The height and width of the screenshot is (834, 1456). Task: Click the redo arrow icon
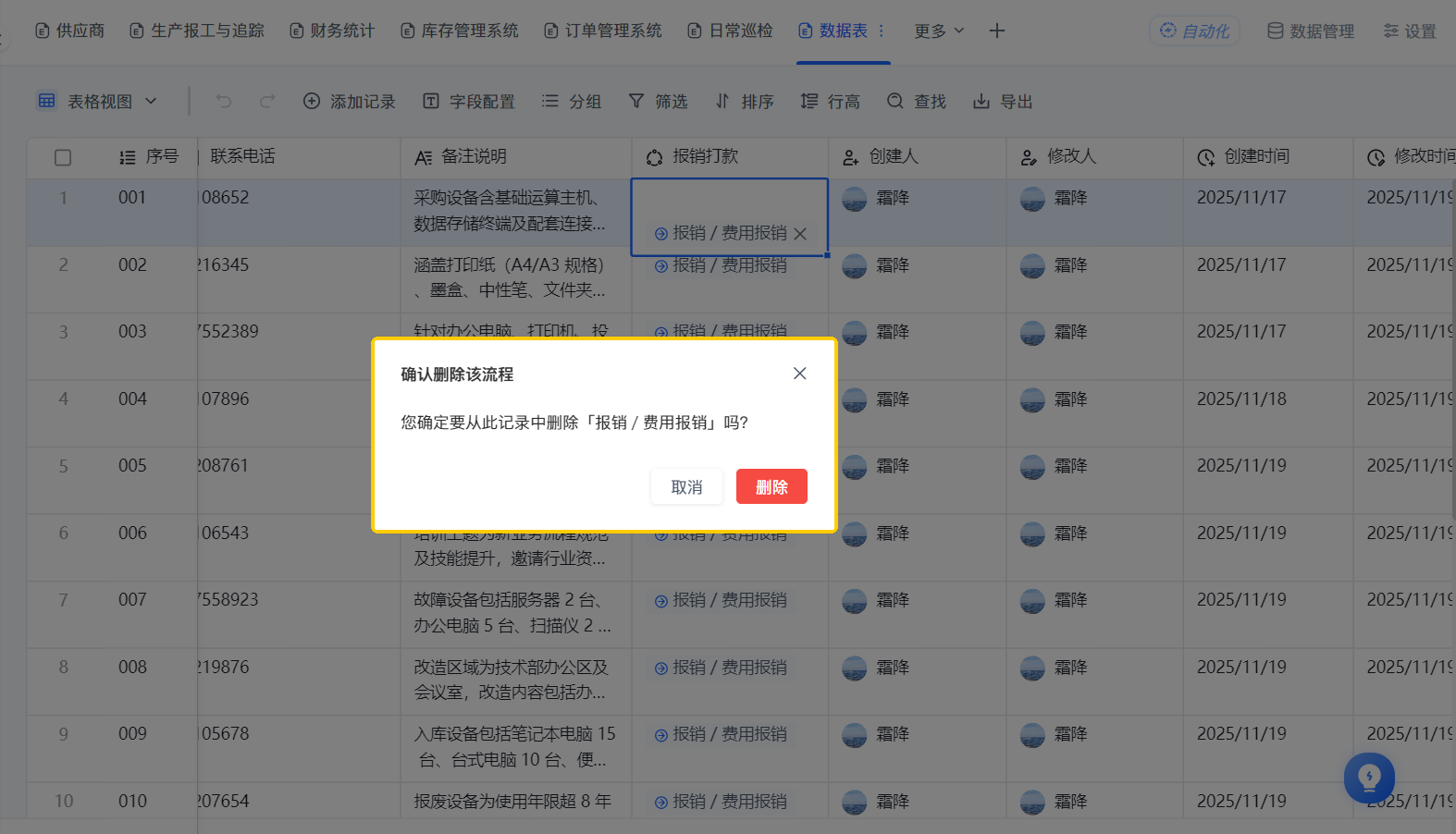coord(267,101)
